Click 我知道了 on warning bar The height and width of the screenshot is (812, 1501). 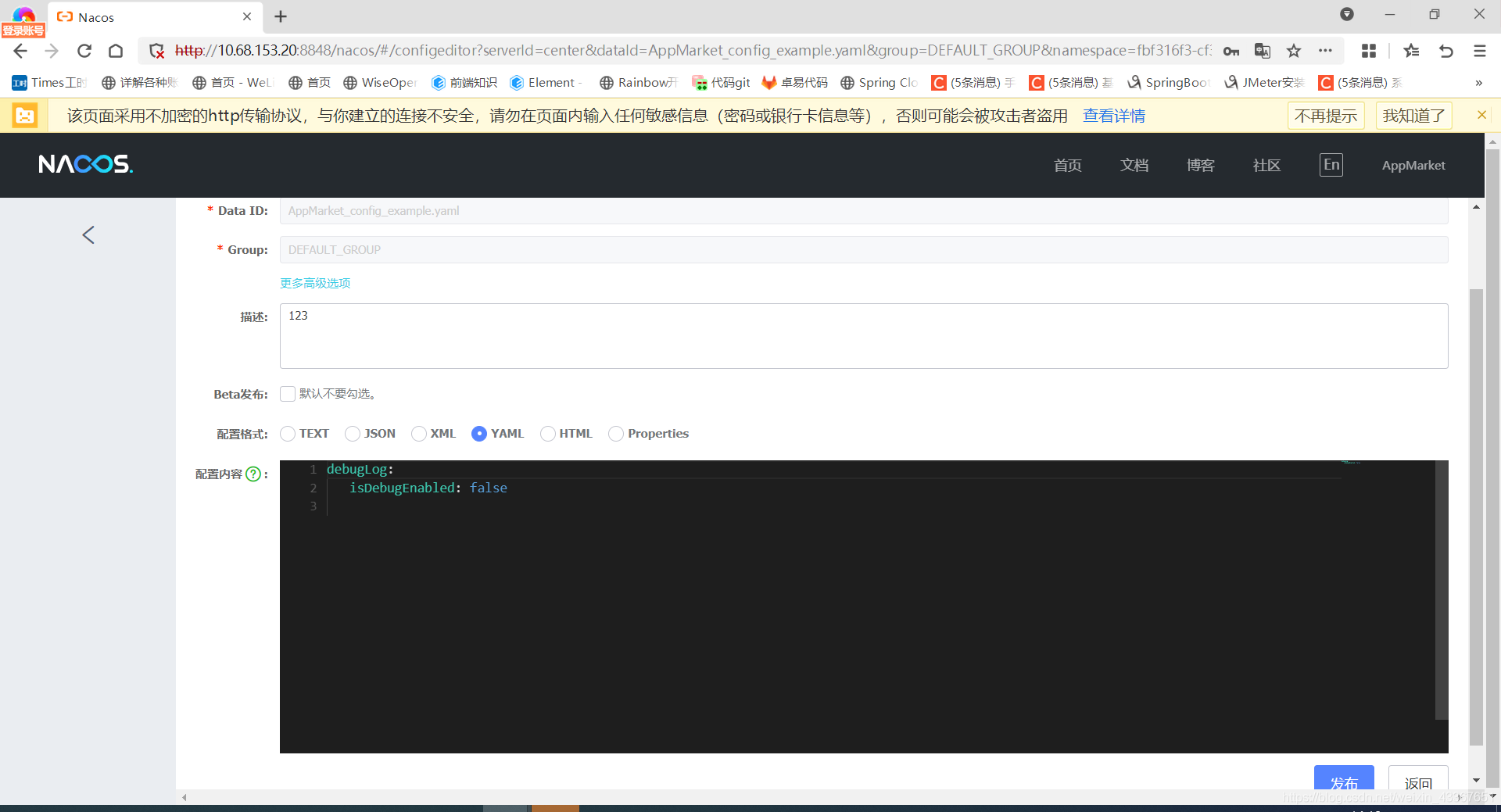[1413, 116]
